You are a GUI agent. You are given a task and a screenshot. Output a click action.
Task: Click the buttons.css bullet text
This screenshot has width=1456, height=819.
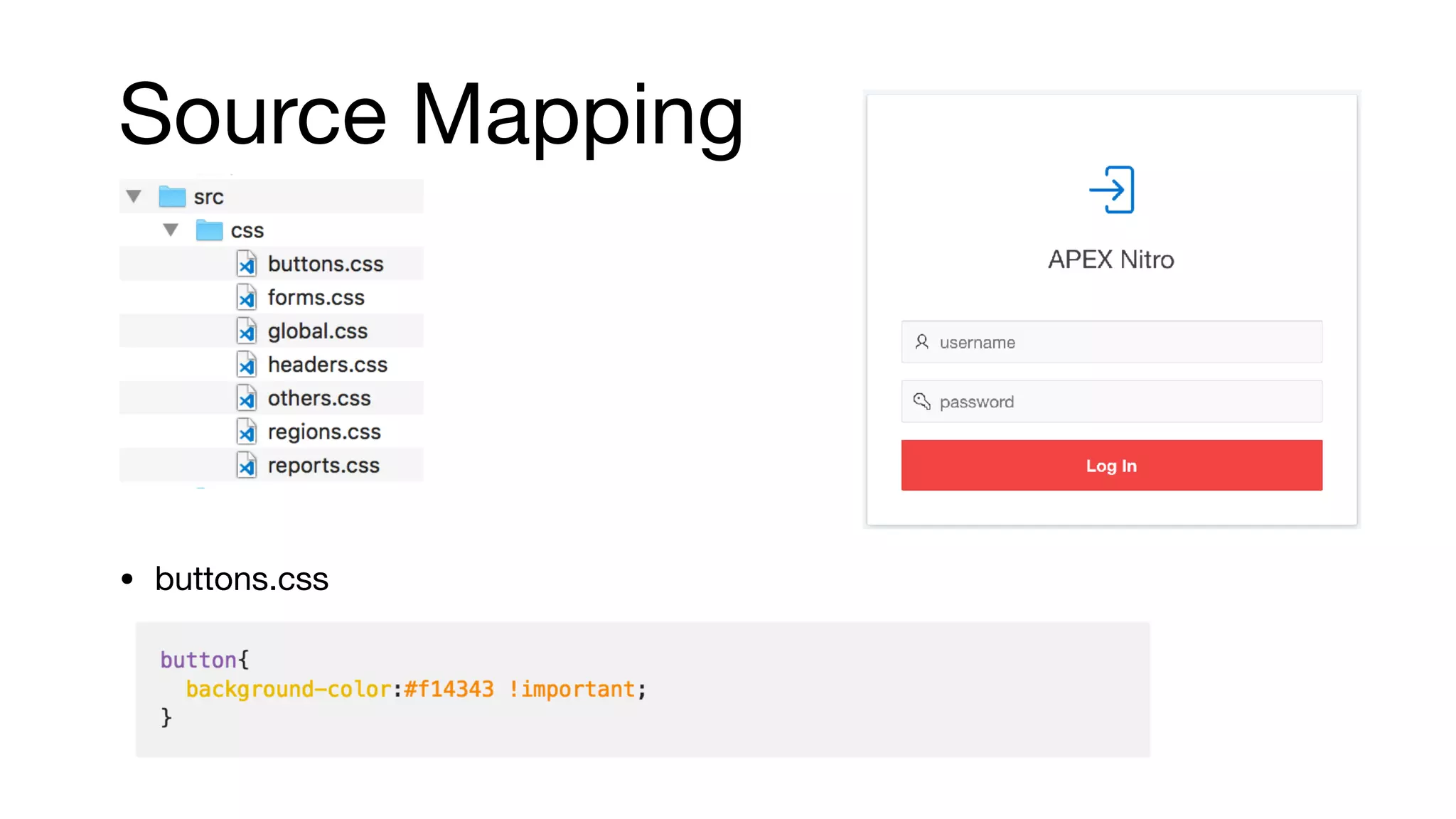click(242, 579)
